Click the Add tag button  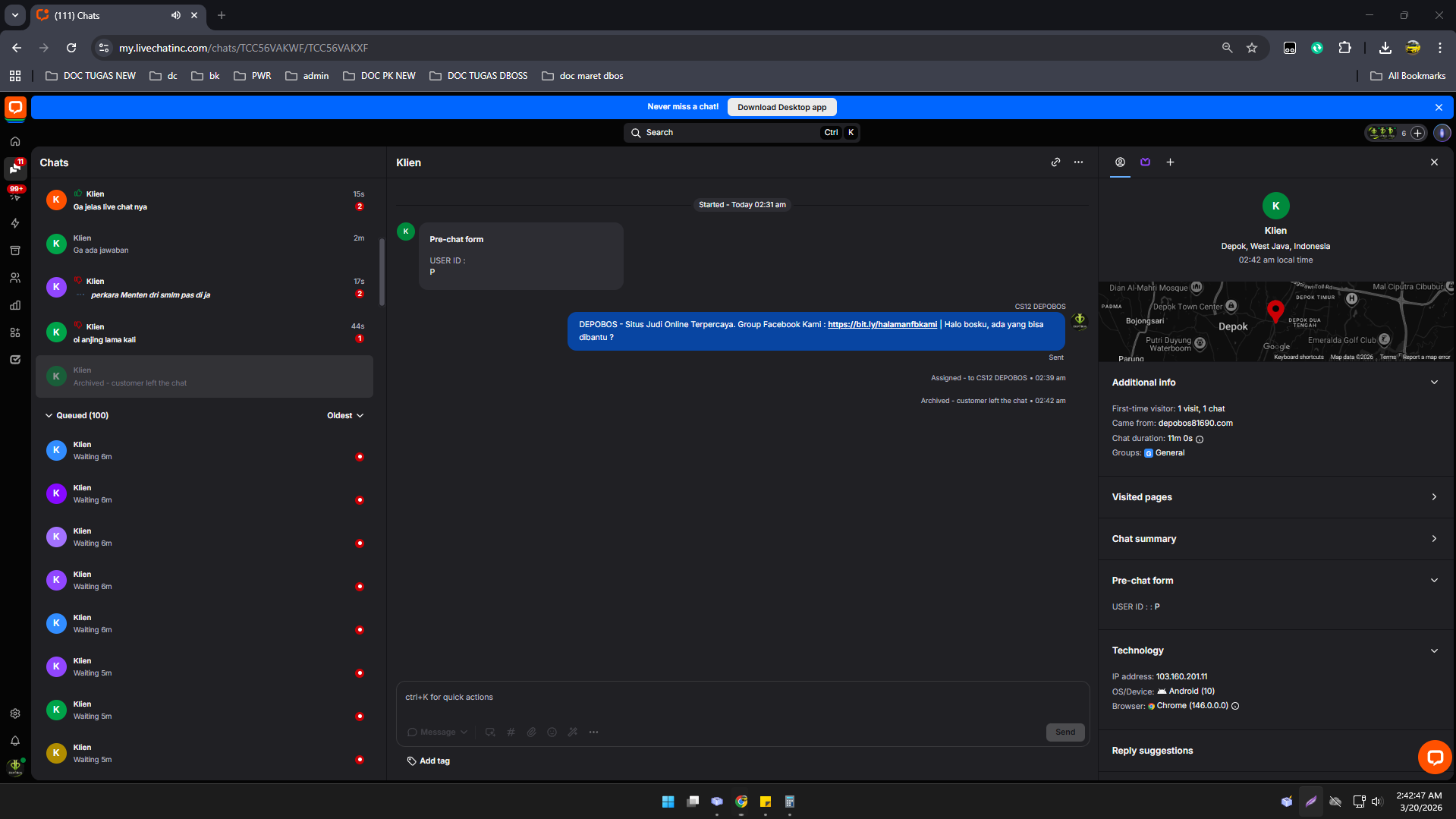point(429,761)
